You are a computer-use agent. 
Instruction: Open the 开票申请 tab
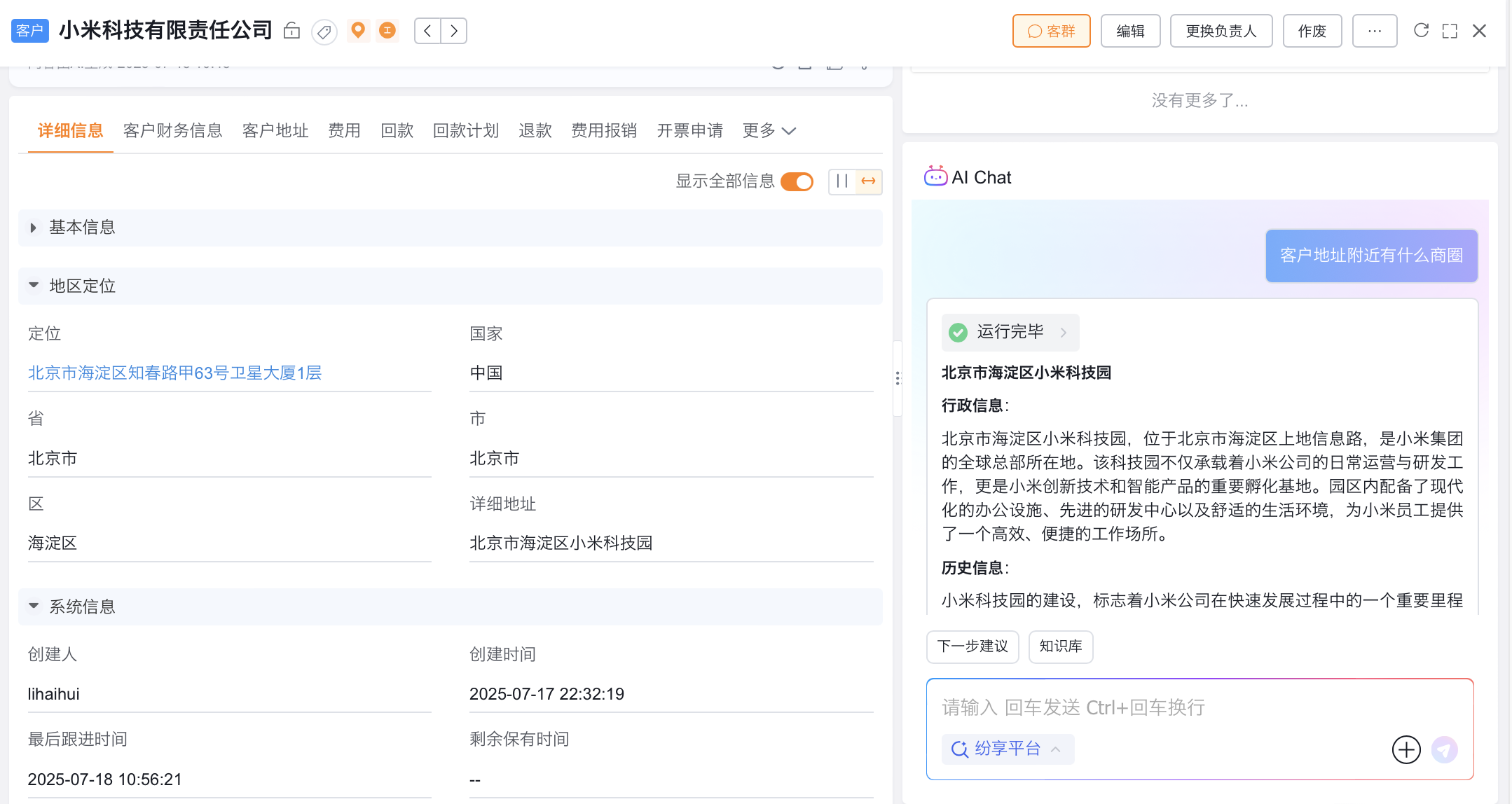click(689, 131)
